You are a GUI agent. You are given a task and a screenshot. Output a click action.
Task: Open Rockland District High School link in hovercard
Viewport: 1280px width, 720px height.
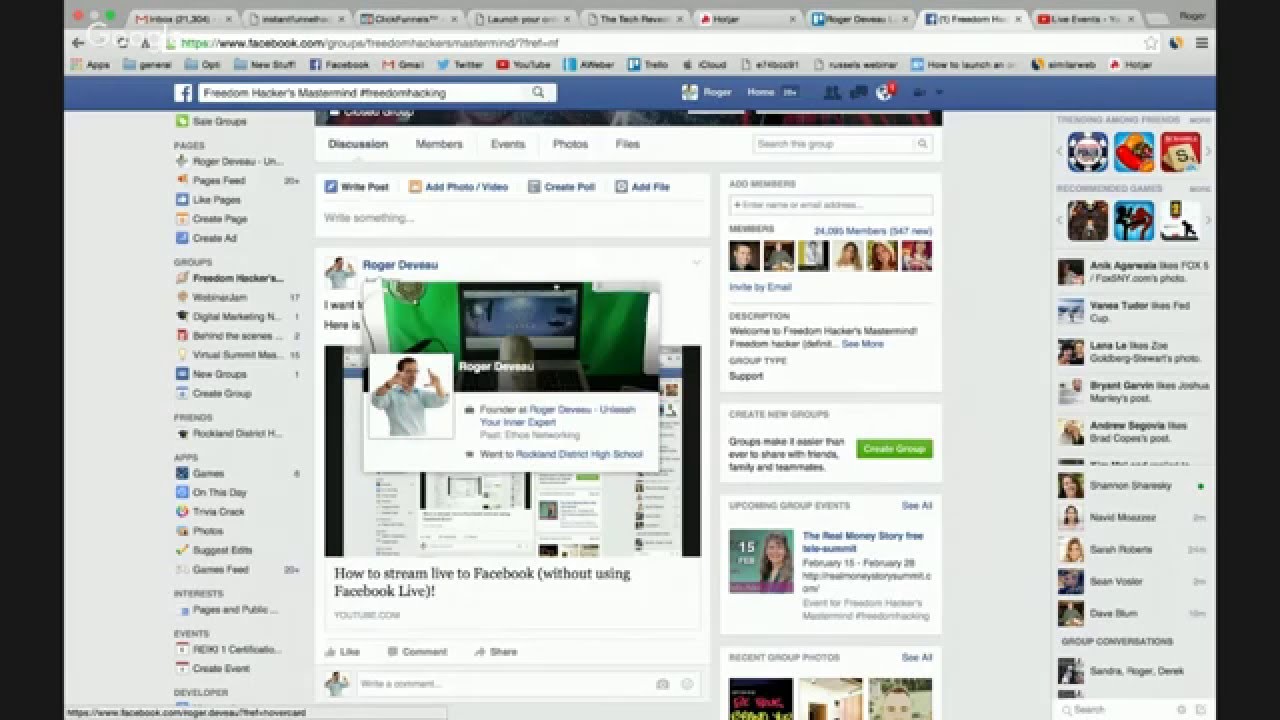(579, 454)
